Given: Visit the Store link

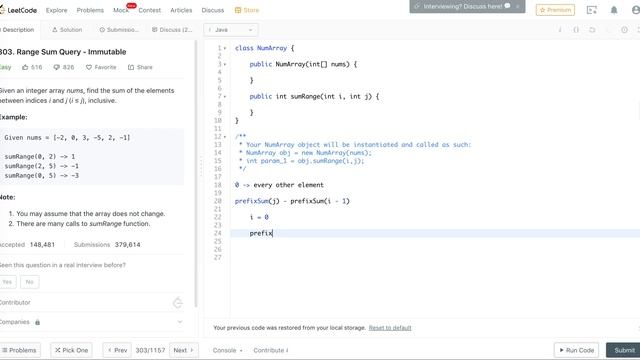Looking at the screenshot, I should click(247, 10).
